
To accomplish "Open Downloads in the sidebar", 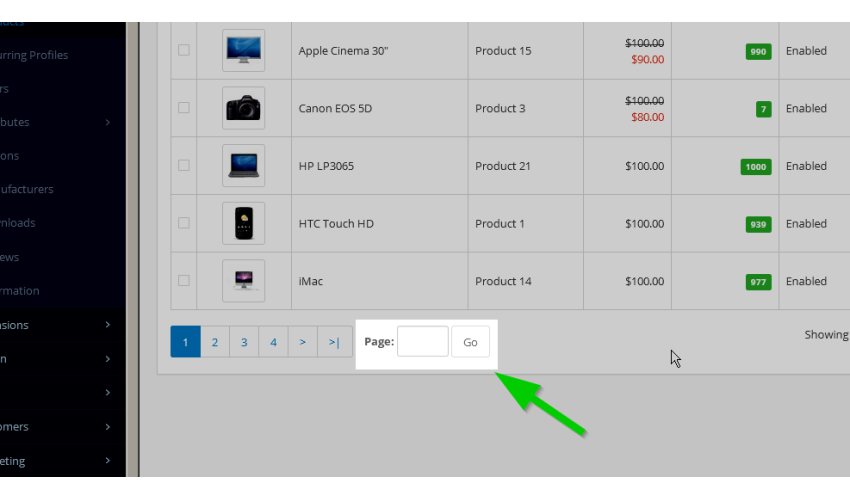I will tap(17, 223).
